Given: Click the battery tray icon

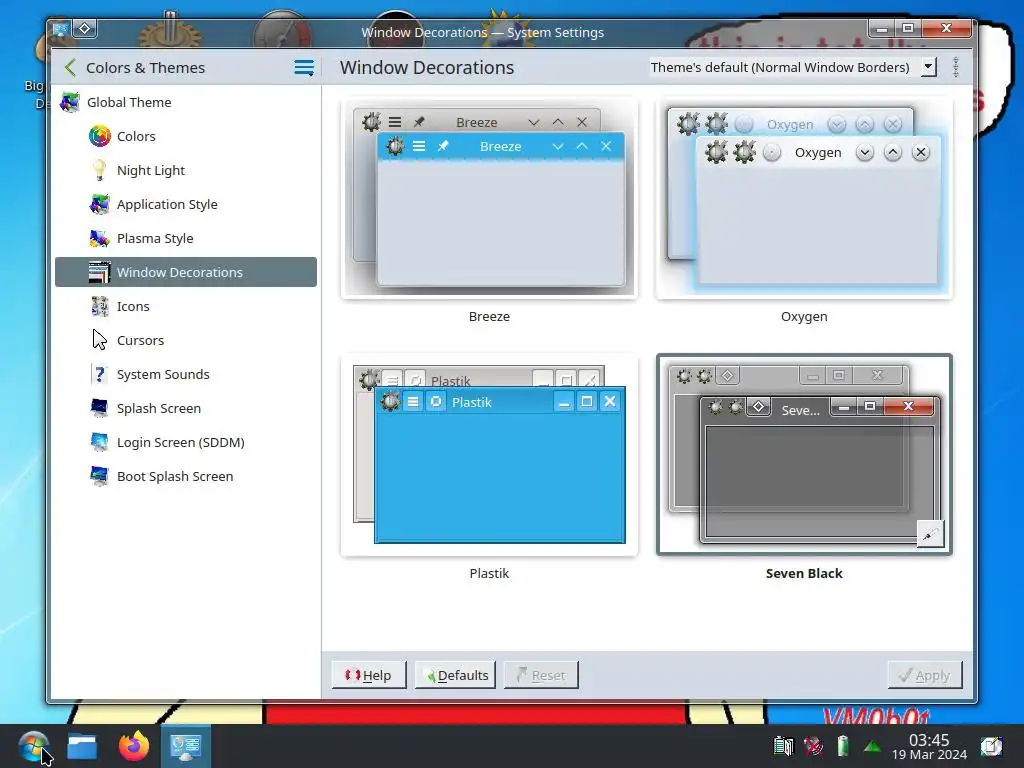Looking at the screenshot, I should pos(842,746).
